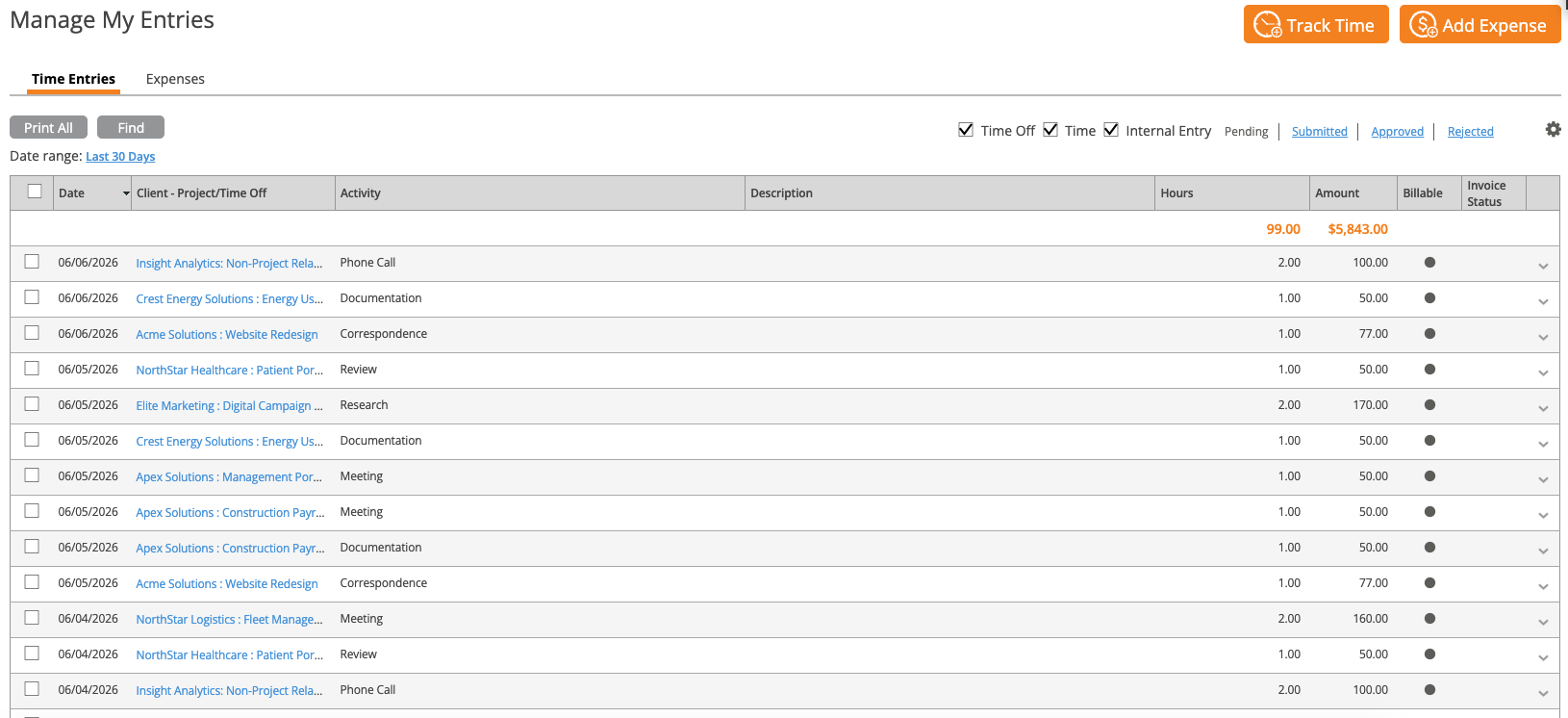Toggle the Internal Entry checkbox
This screenshot has width=1568, height=718.
[1111, 130]
